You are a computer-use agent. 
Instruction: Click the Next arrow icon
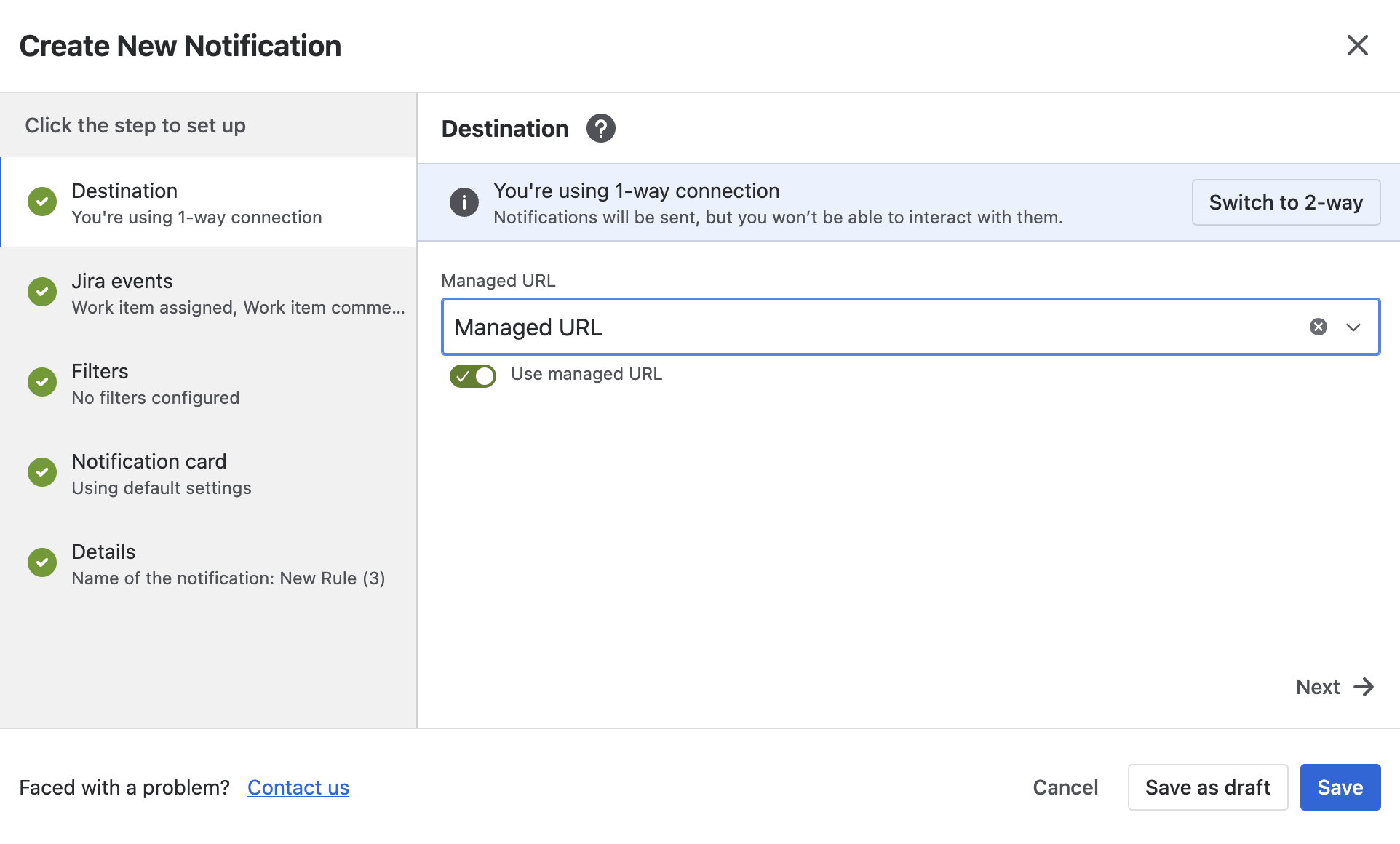coord(1364,687)
